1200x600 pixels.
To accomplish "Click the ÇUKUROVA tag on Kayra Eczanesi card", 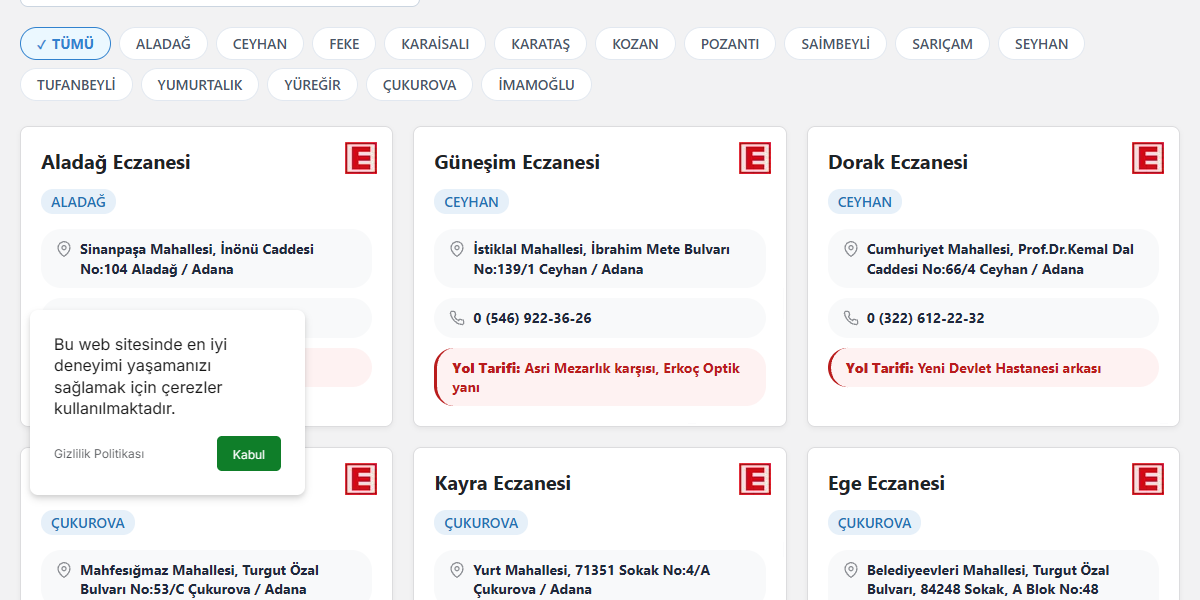I will 481,523.
